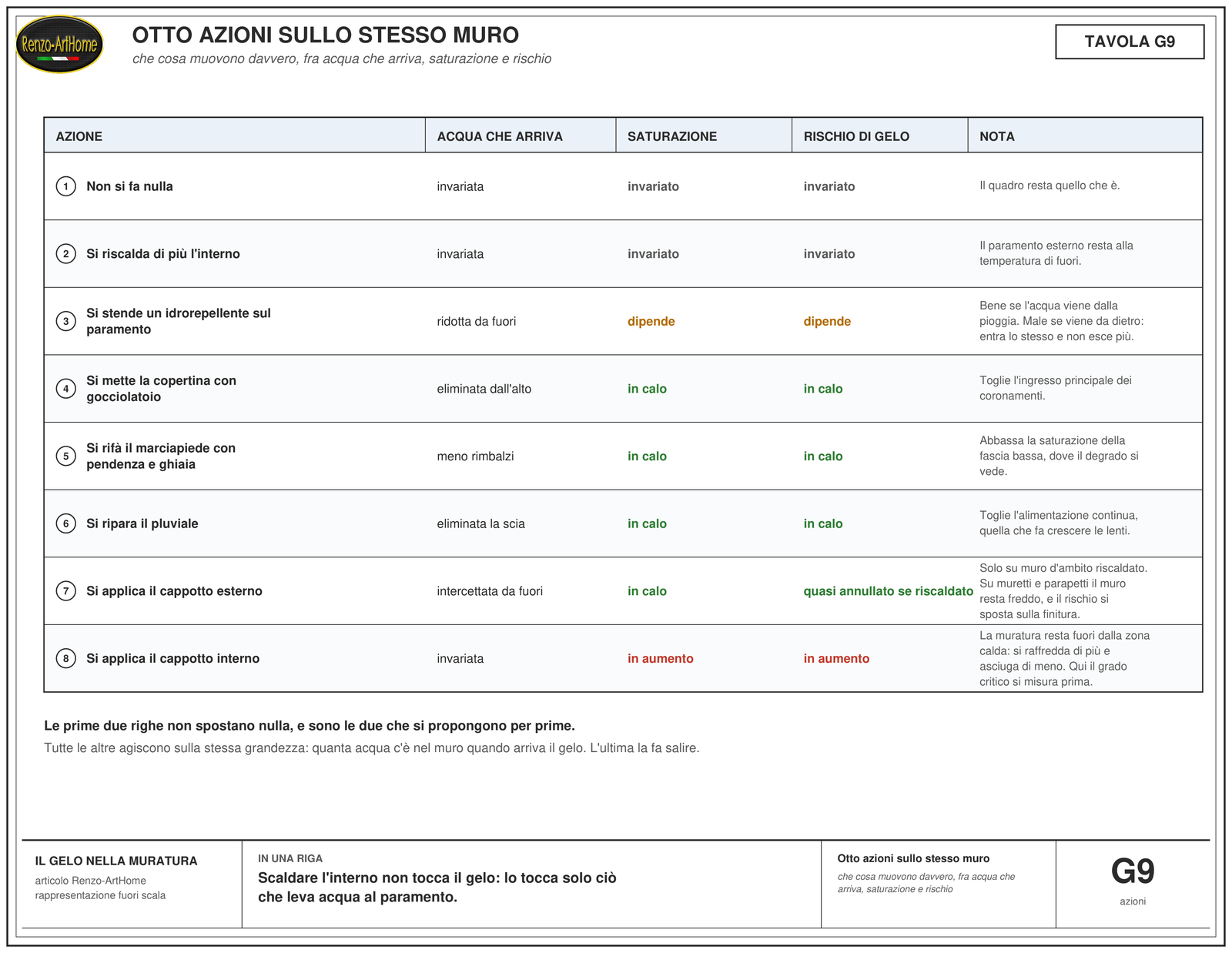Click the circled number 3 marker
The image size is (1232, 953).
click(66, 321)
